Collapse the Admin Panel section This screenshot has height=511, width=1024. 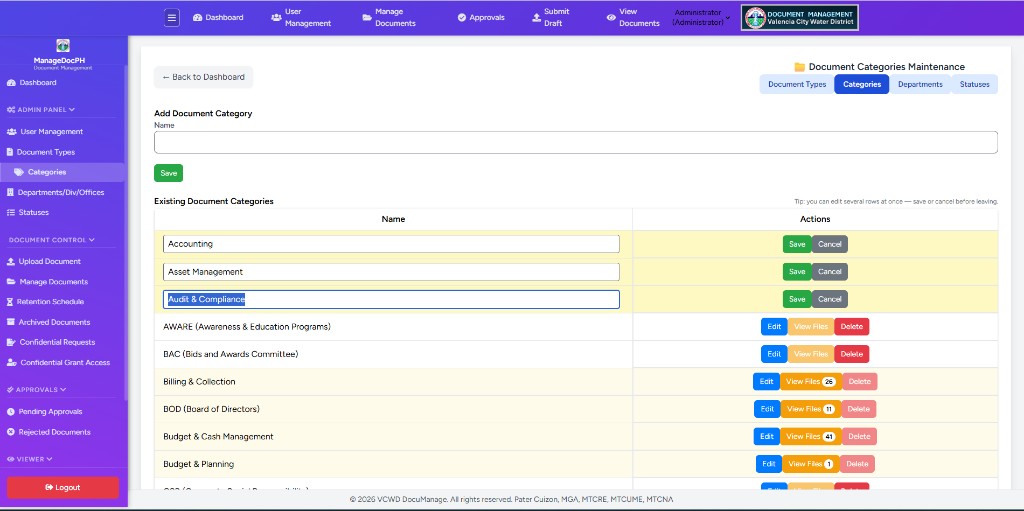41,110
